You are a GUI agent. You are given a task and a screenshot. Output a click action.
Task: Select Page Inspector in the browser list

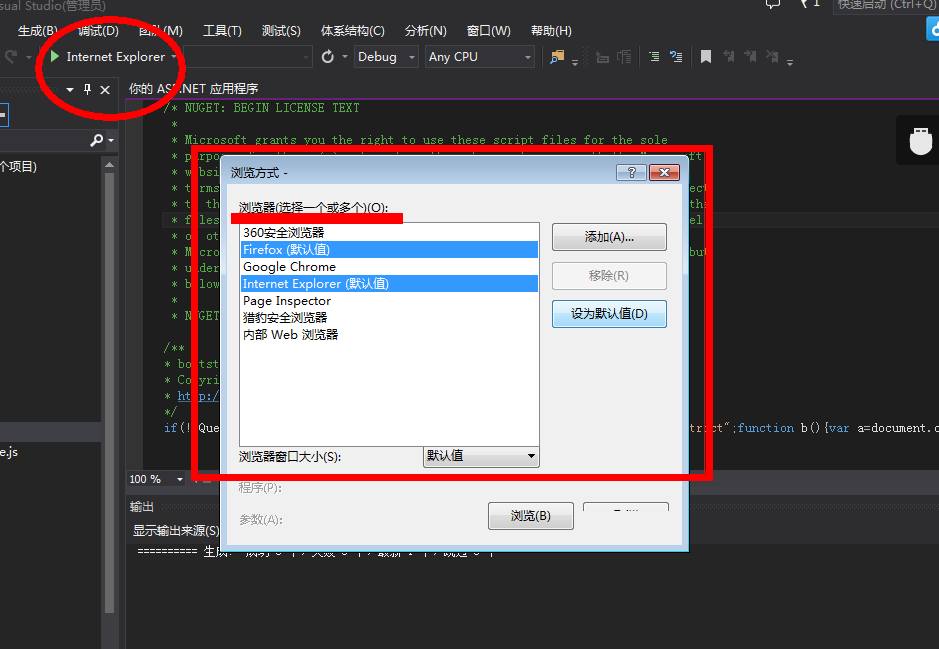pyautogui.click(x=287, y=301)
